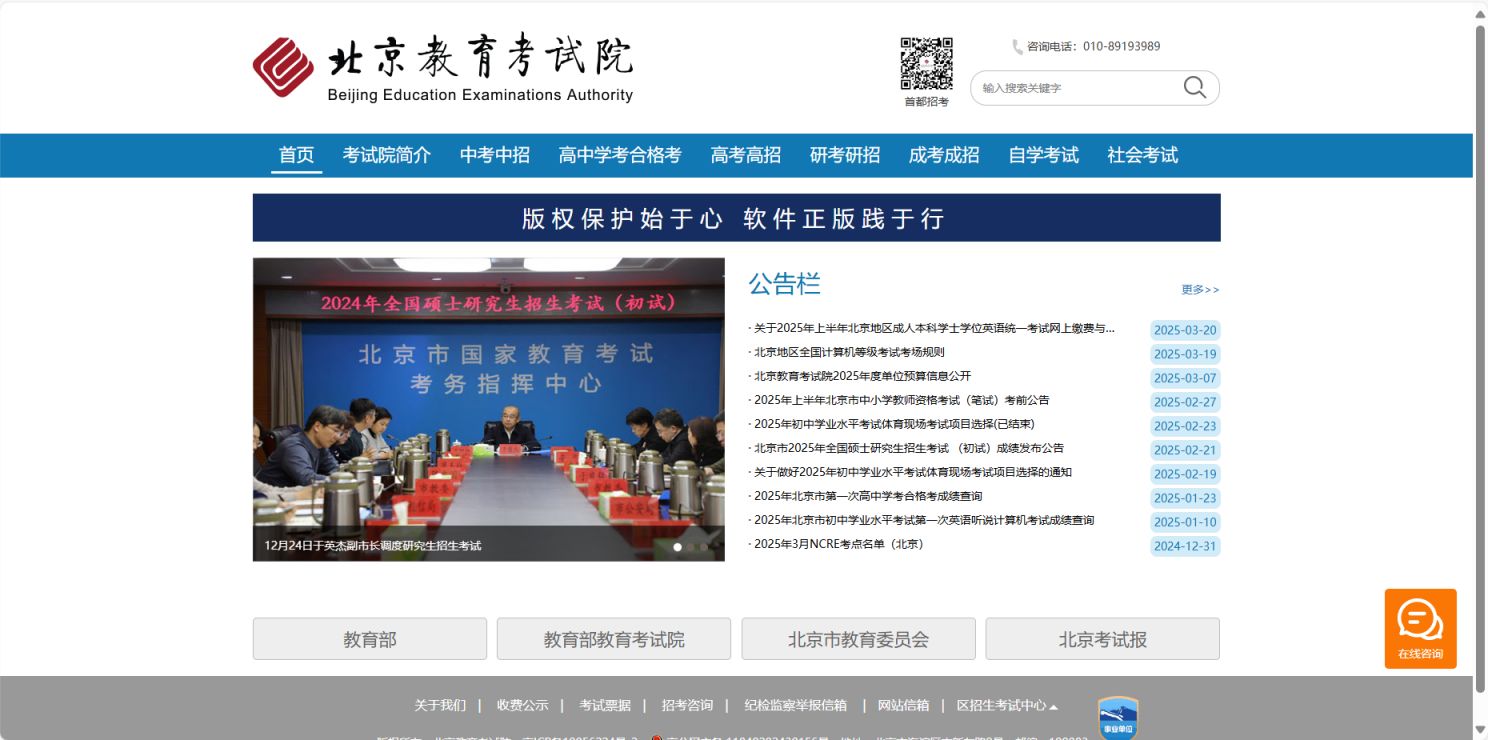The image size is (1488, 740).
Task: Open the 社会考试 menu
Action: [x=1143, y=155]
